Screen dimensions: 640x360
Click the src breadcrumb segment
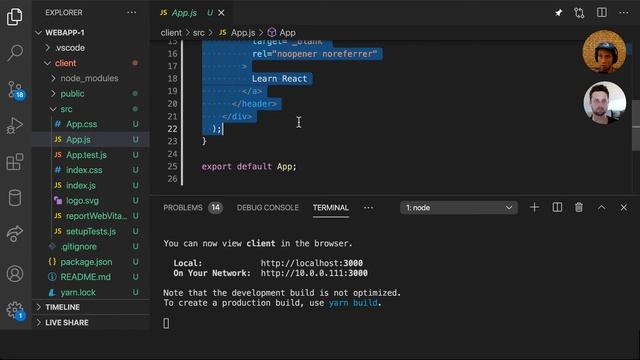[199, 33]
